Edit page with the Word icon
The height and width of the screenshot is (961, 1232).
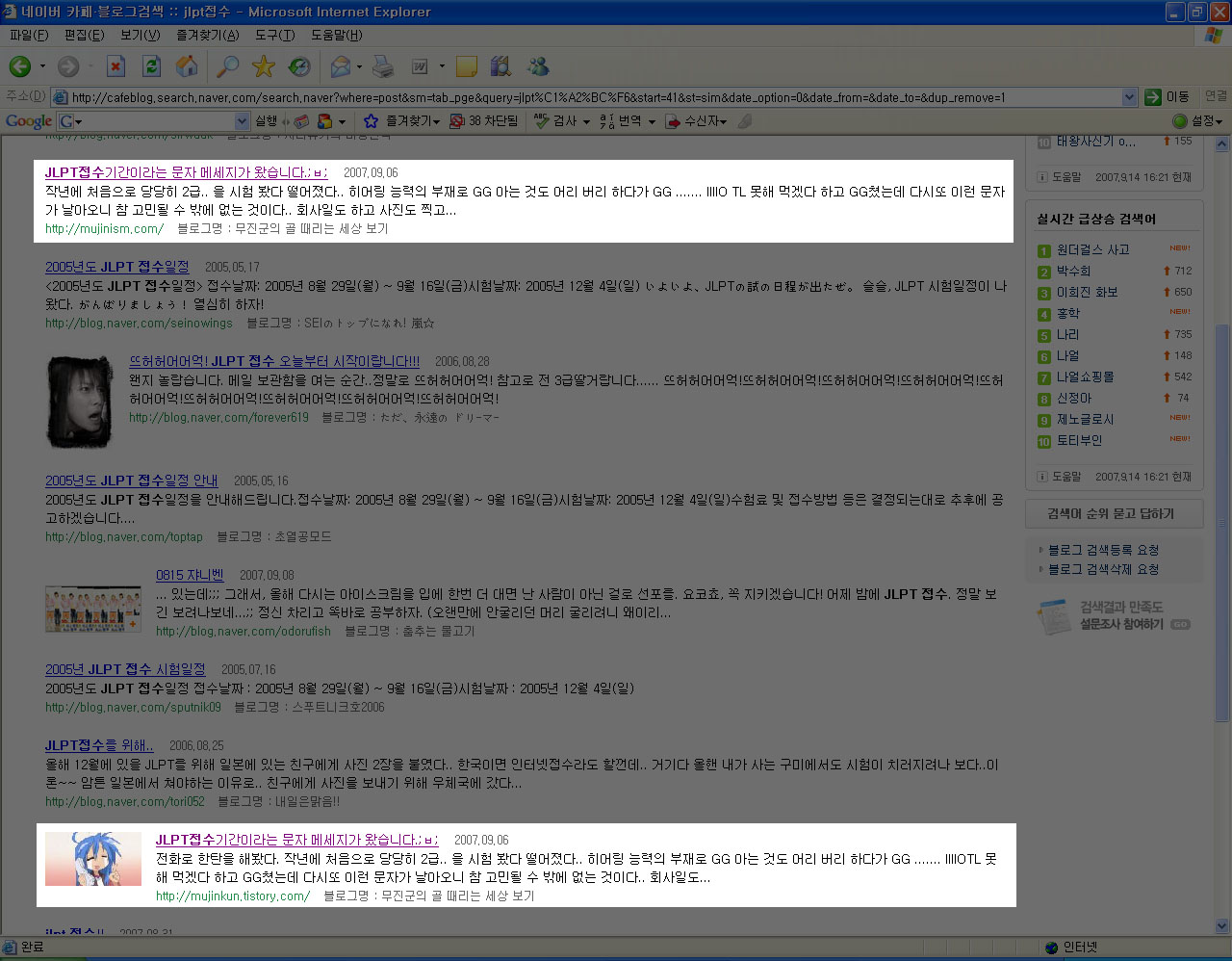click(420, 66)
